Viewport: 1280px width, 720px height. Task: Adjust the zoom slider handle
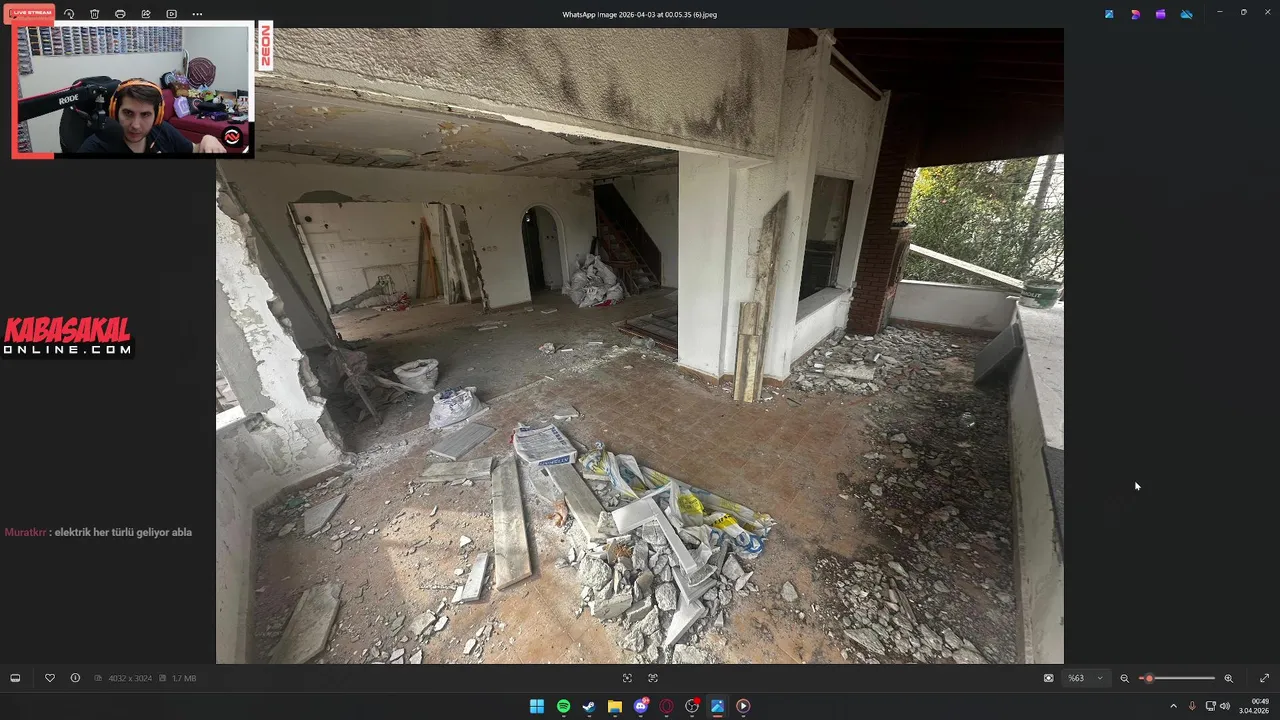(1149, 678)
